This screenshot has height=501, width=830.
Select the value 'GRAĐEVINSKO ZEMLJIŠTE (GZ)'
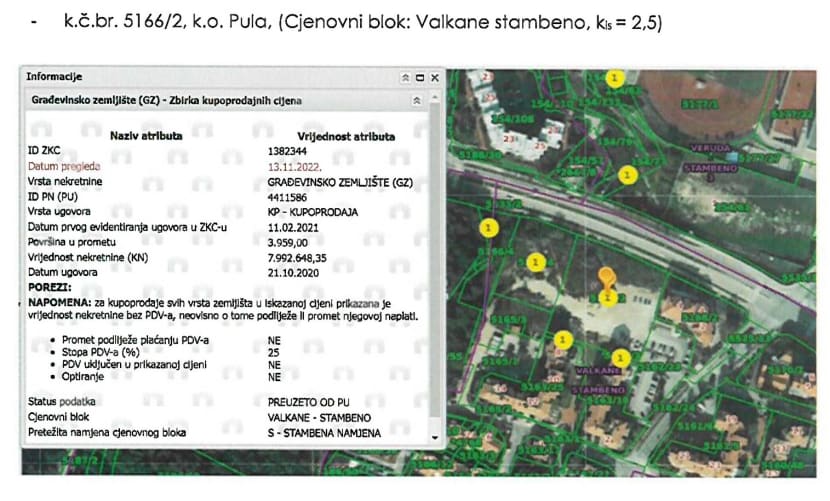340,183
